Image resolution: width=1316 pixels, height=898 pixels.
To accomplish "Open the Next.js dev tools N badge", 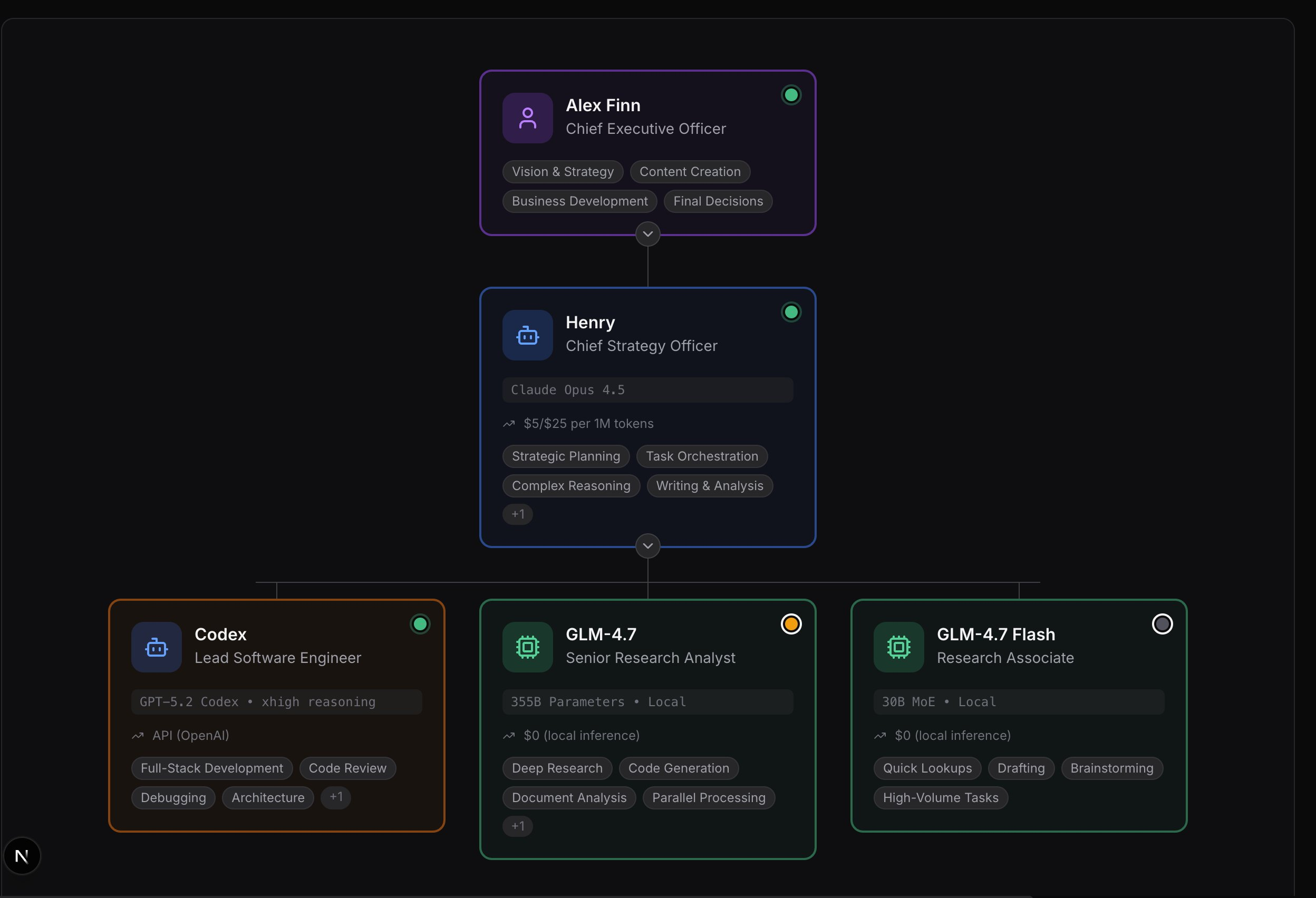I will click(22, 855).
